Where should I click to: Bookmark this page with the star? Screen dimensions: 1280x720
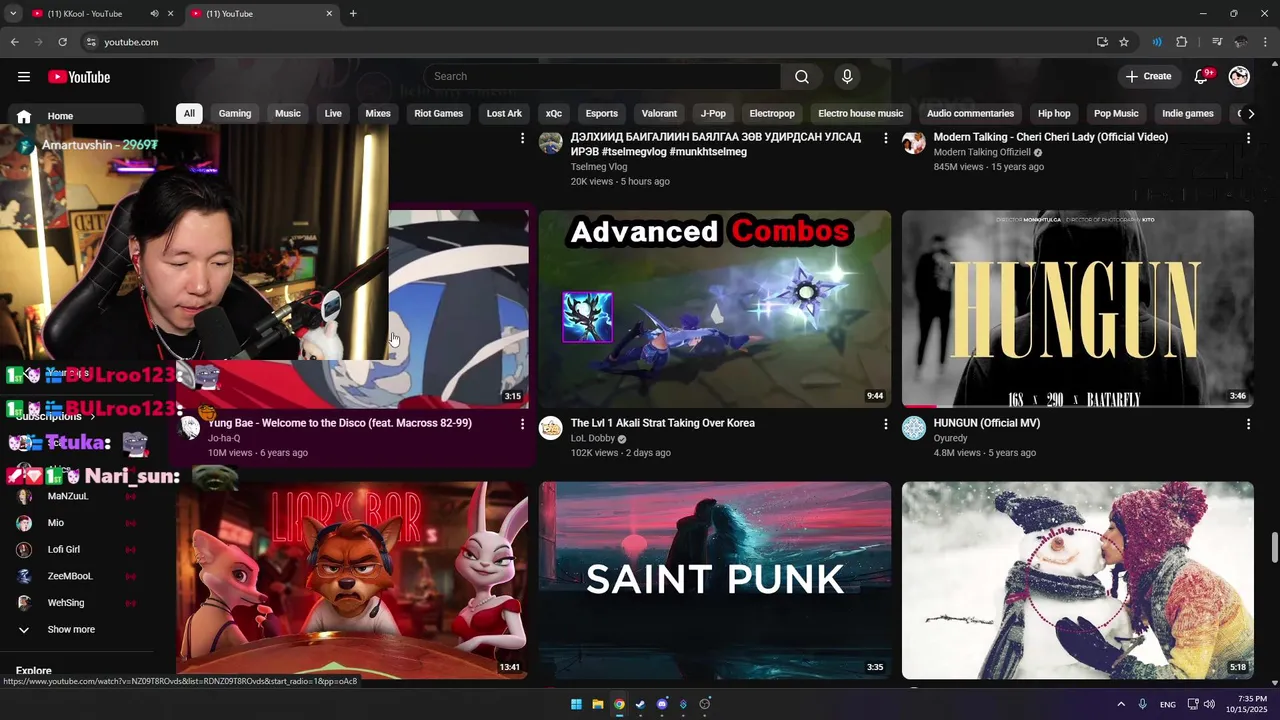pyautogui.click(x=1124, y=42)
